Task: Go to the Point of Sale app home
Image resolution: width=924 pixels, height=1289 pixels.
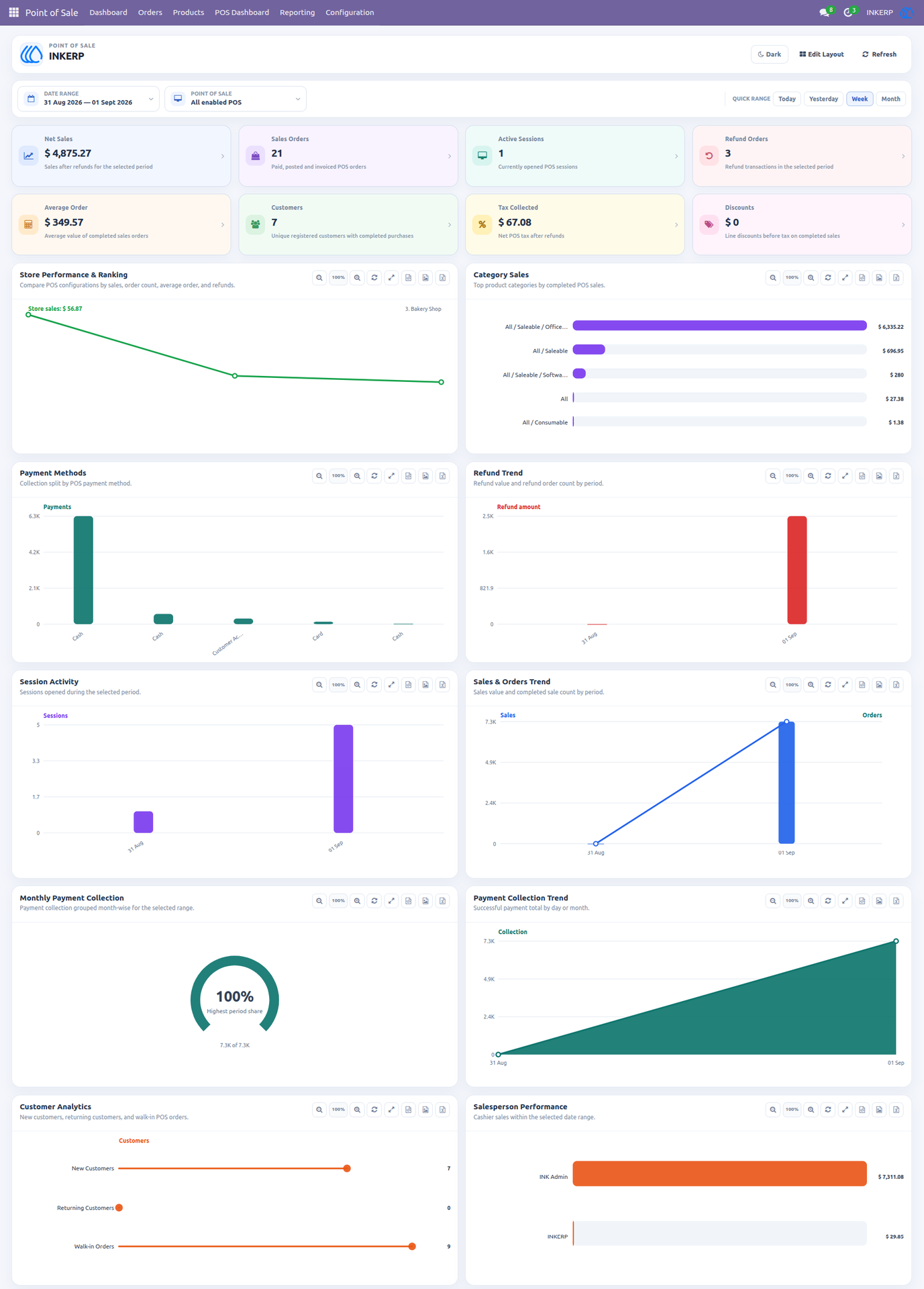Action: 52,13
